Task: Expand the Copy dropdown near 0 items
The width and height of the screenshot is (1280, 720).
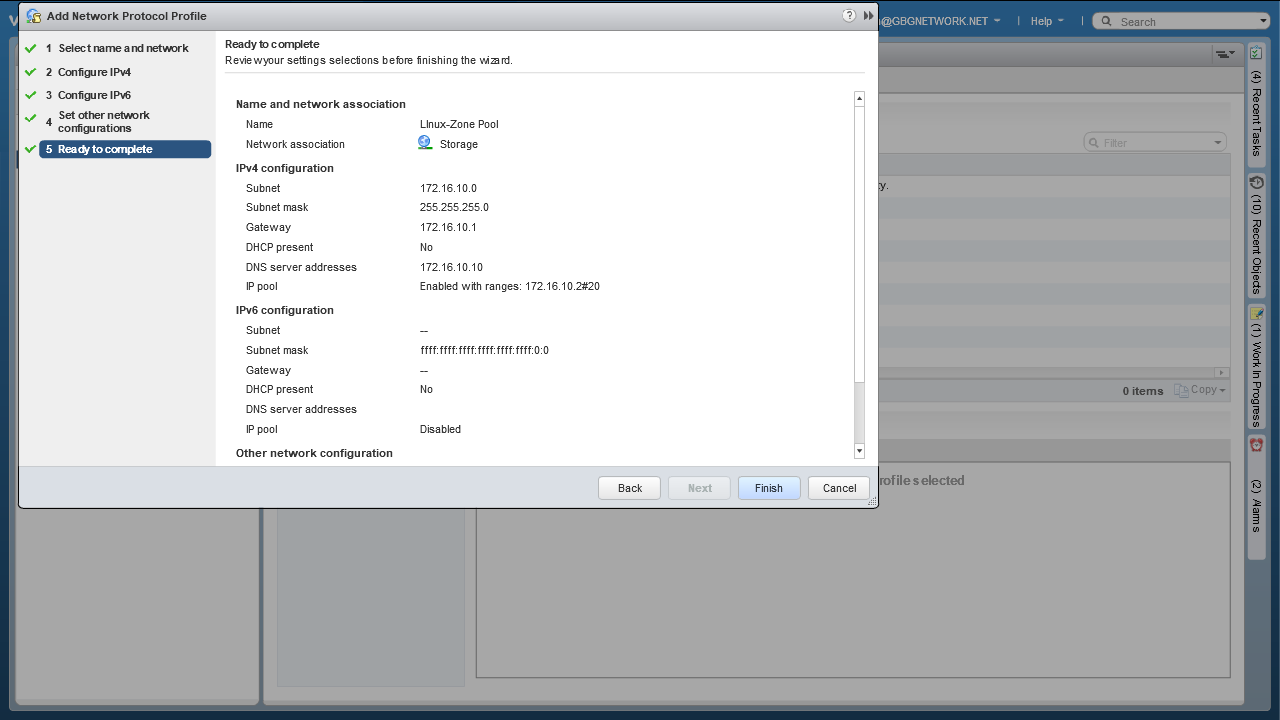Action: (x=1200, y=390)
